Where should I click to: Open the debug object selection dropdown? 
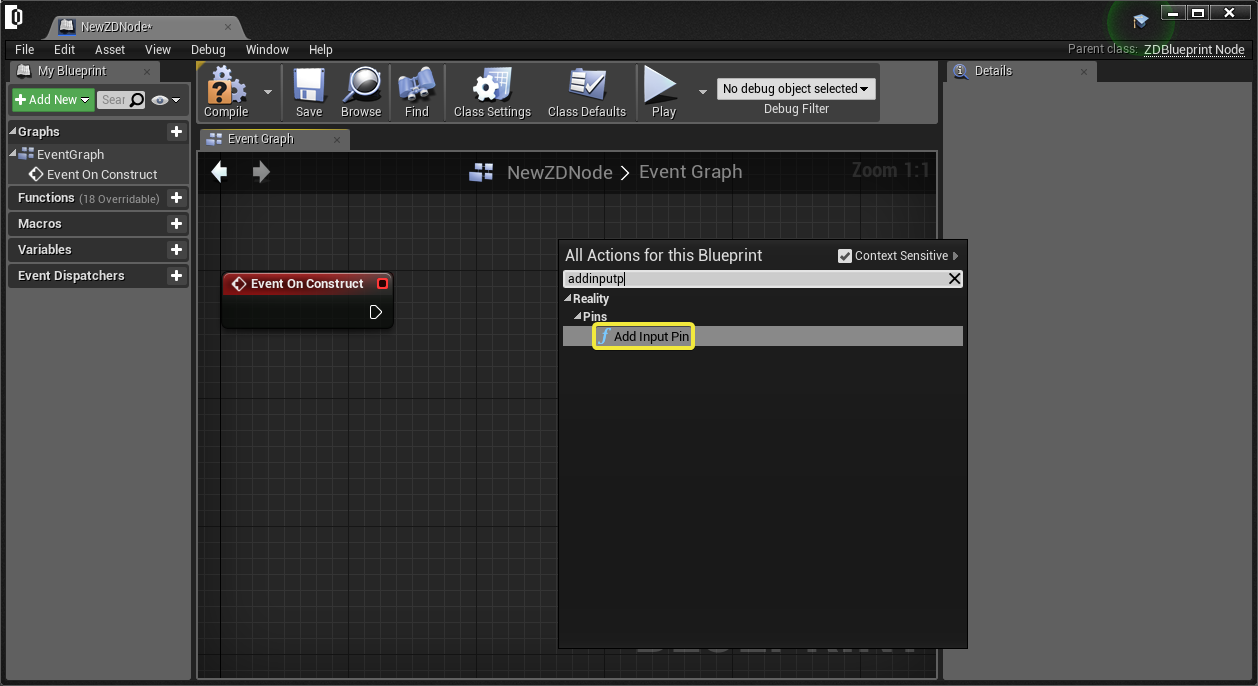coord(795,89)
